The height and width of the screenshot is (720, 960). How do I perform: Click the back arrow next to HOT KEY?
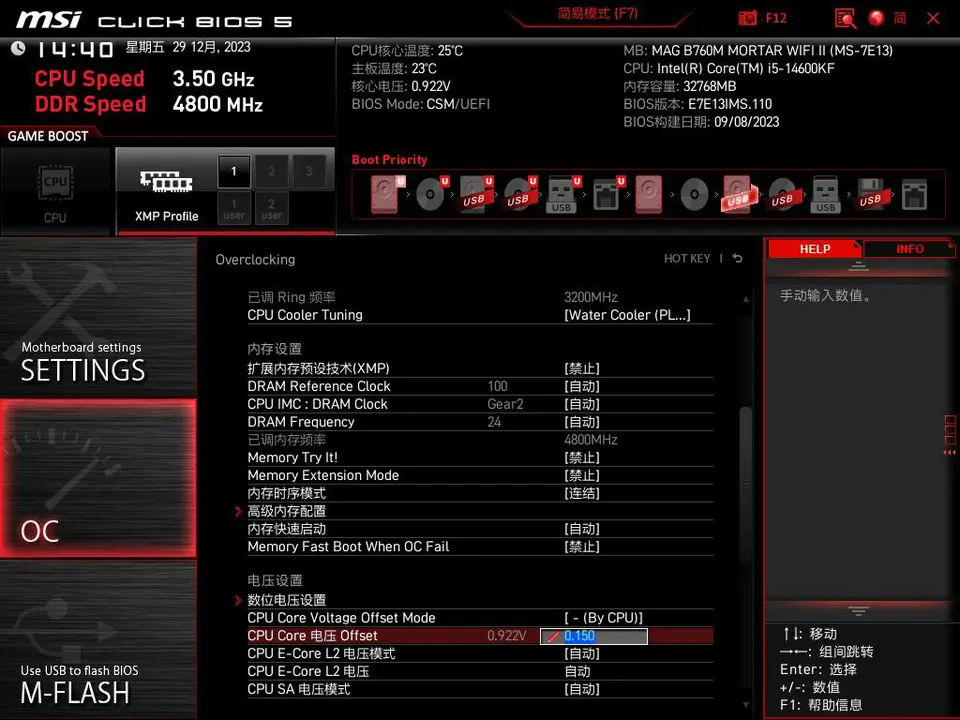(737, 258)
